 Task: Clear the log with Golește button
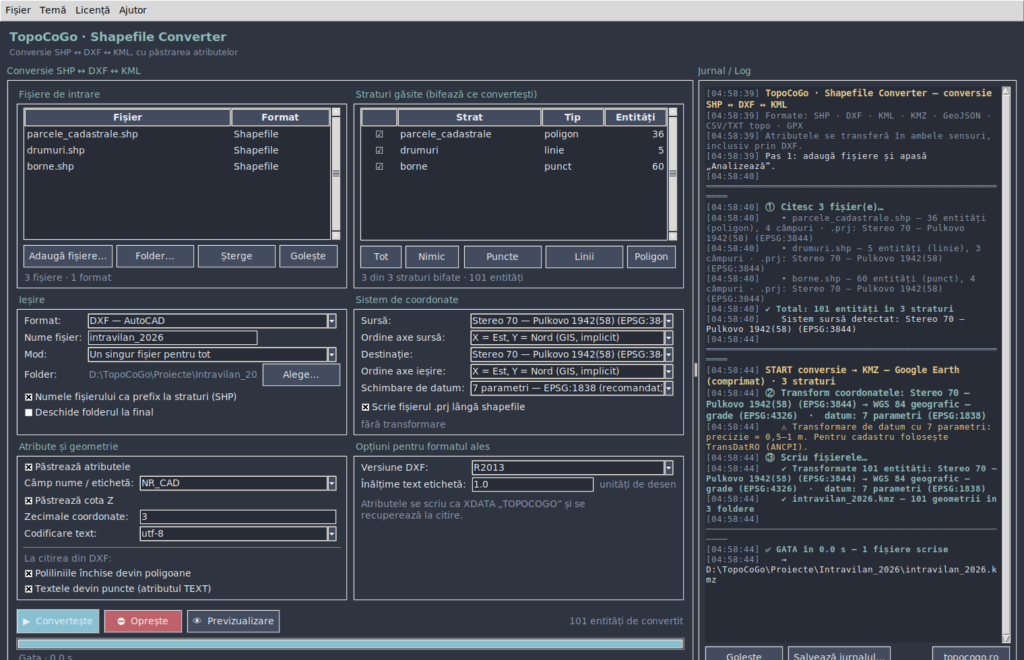[744, 655]
